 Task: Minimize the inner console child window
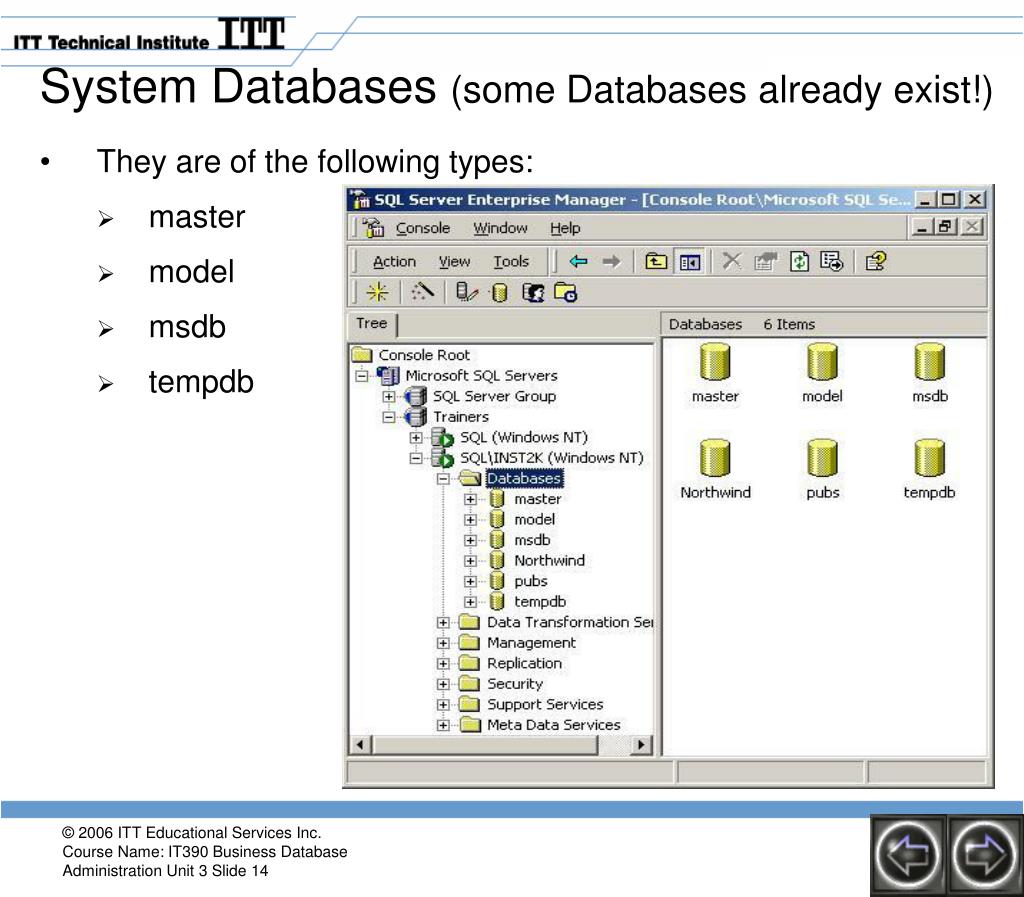pos(921,227)
